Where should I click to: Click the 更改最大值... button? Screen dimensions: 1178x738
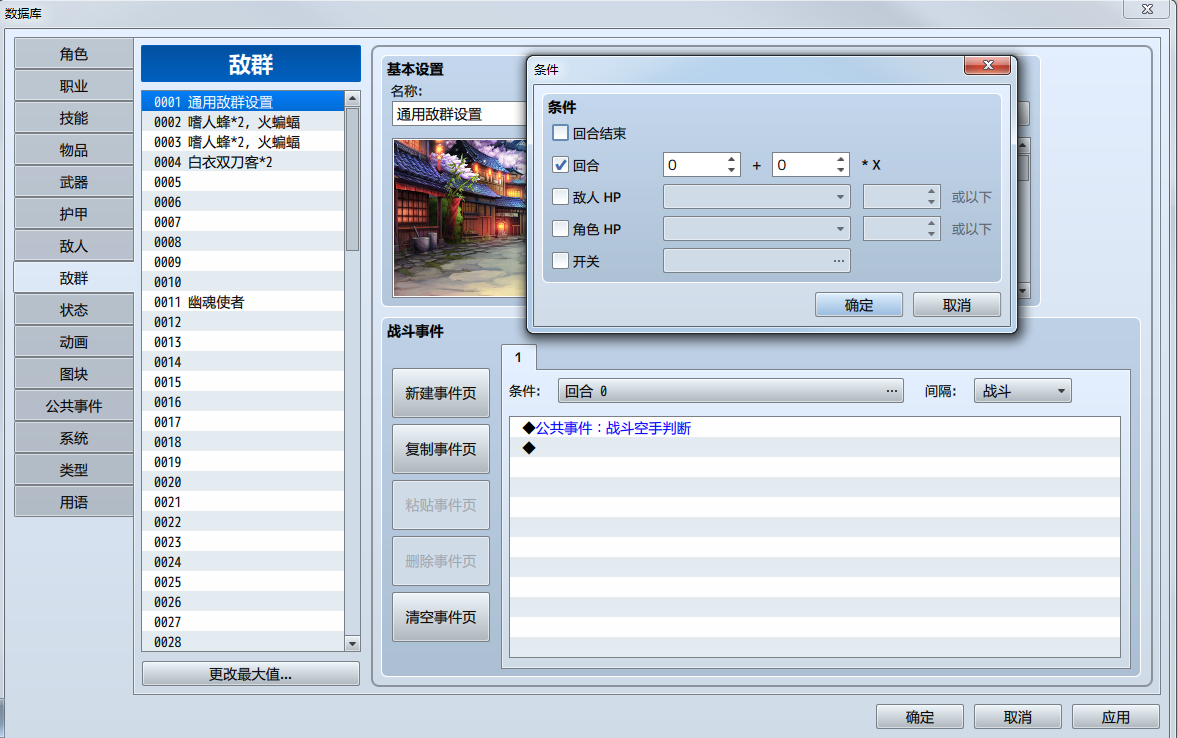pos(251,674)
